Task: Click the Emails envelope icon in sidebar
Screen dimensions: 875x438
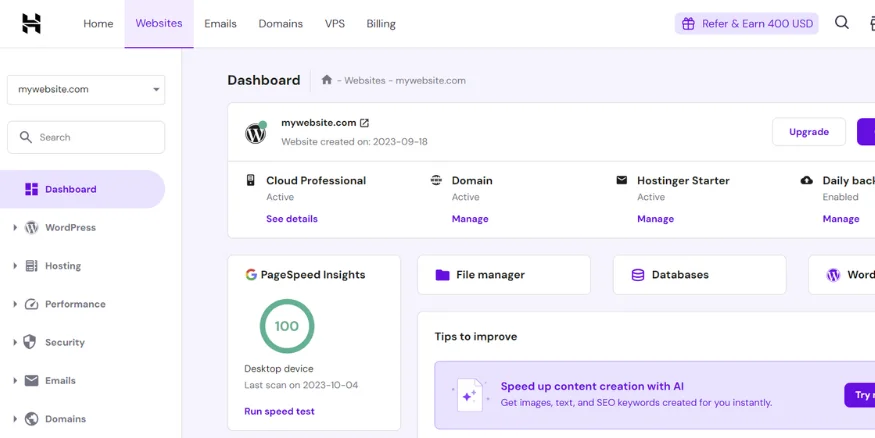Action: 32,381
